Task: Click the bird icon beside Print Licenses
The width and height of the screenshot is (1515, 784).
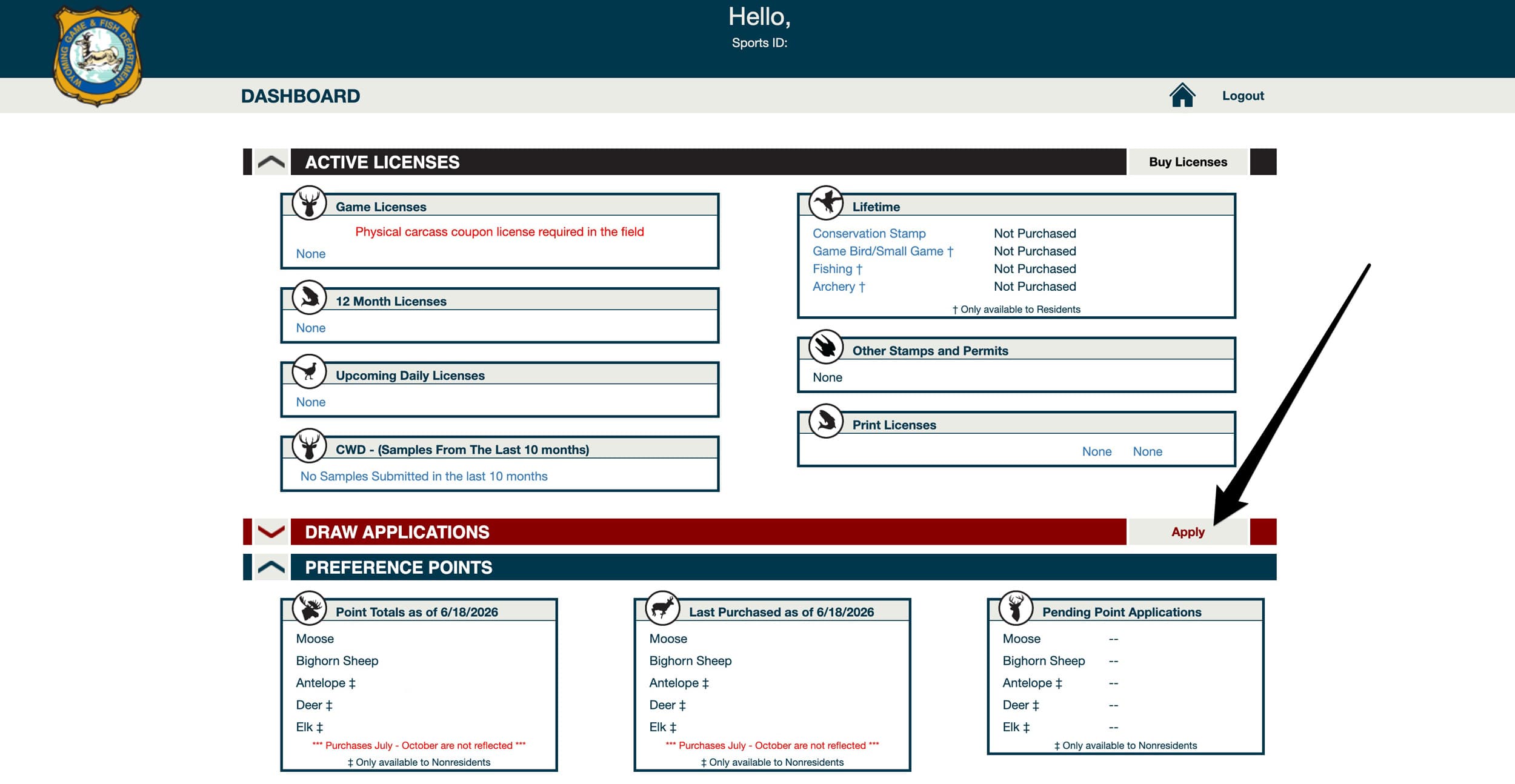Action: (826, 421)
